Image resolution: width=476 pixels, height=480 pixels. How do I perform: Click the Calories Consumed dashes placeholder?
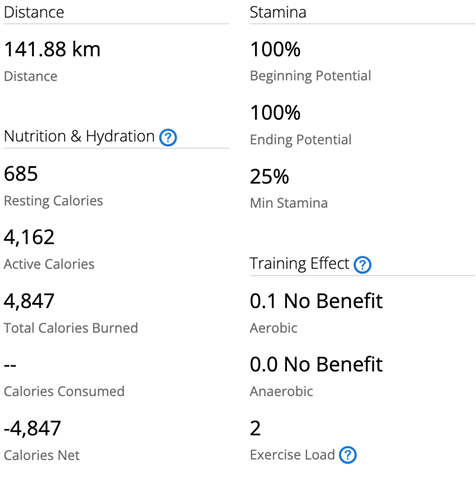tap(10, 365)
